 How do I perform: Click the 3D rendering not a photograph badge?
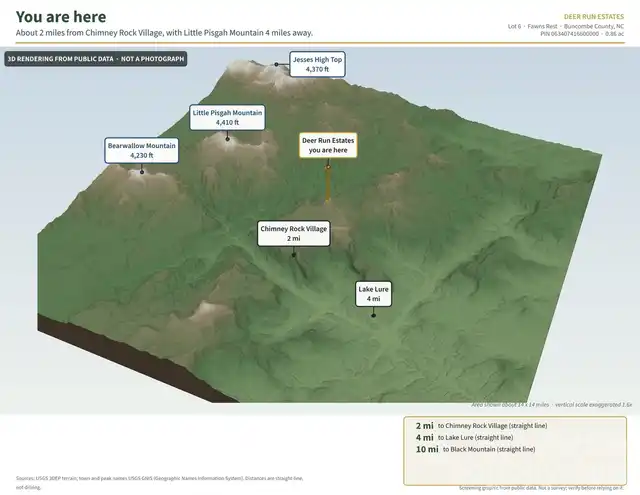(96, 59)
